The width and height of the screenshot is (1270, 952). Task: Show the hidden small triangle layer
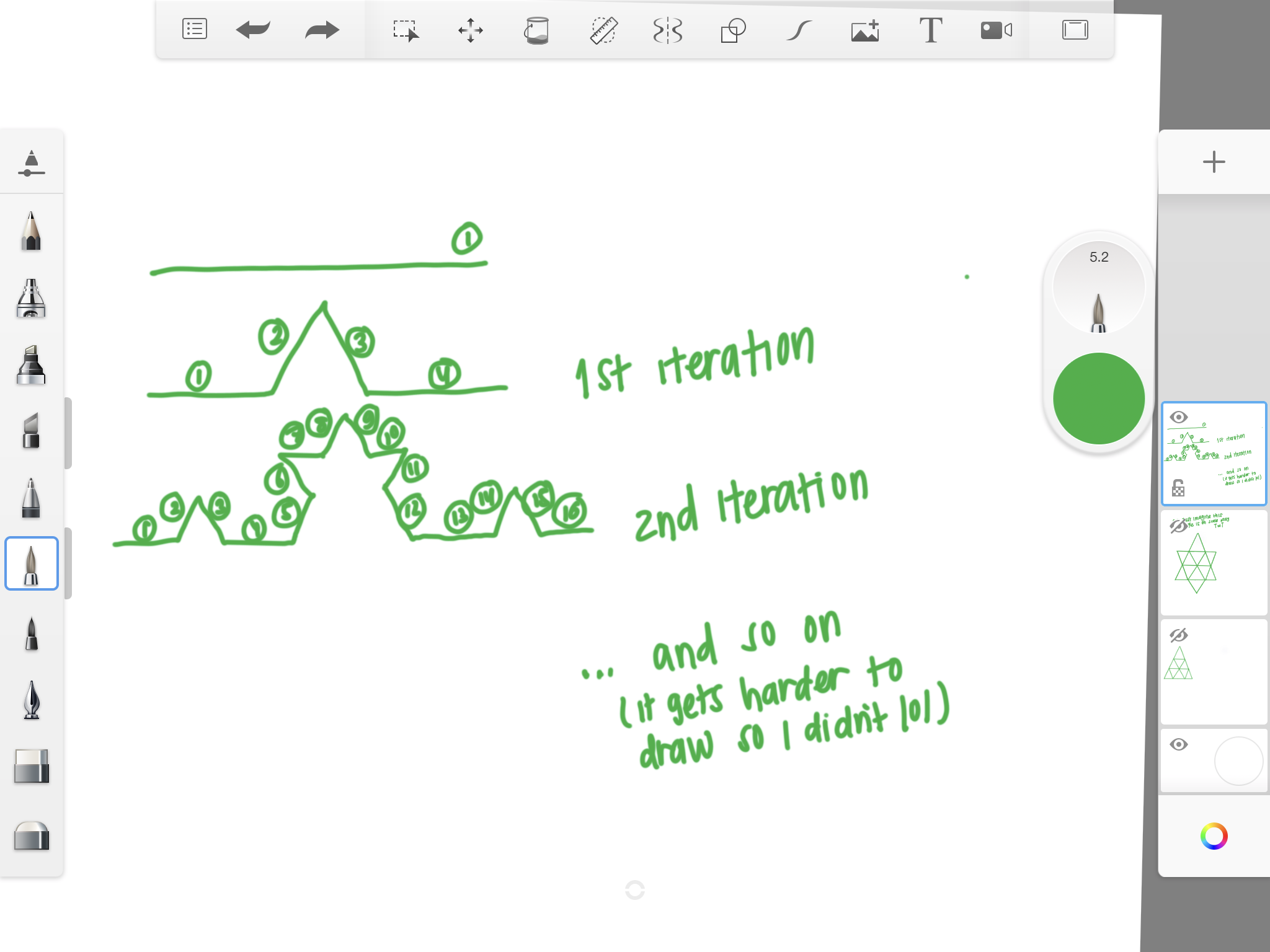(1178, 635)
